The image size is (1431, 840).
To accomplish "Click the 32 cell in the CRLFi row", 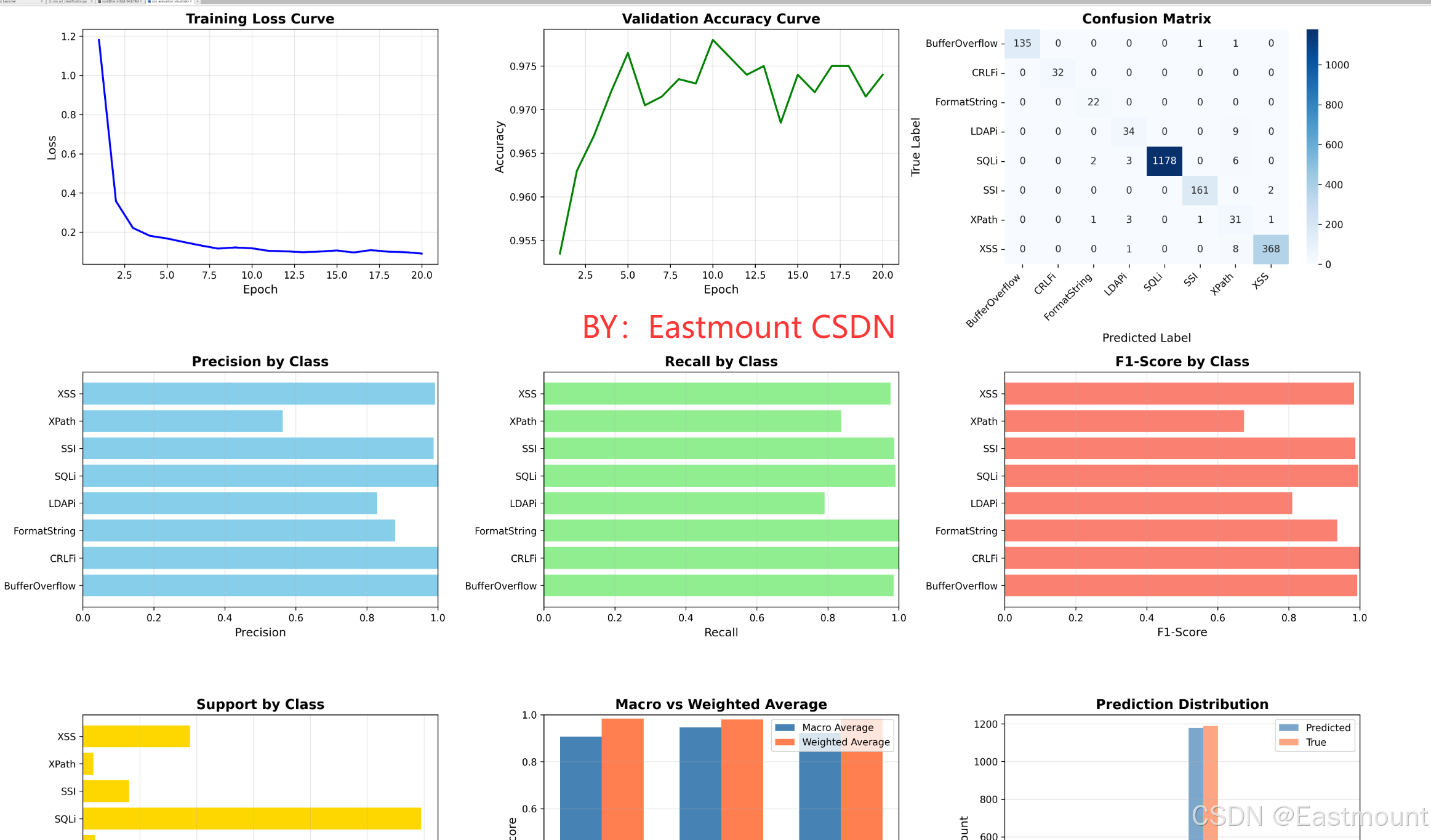I will 1057,73.
